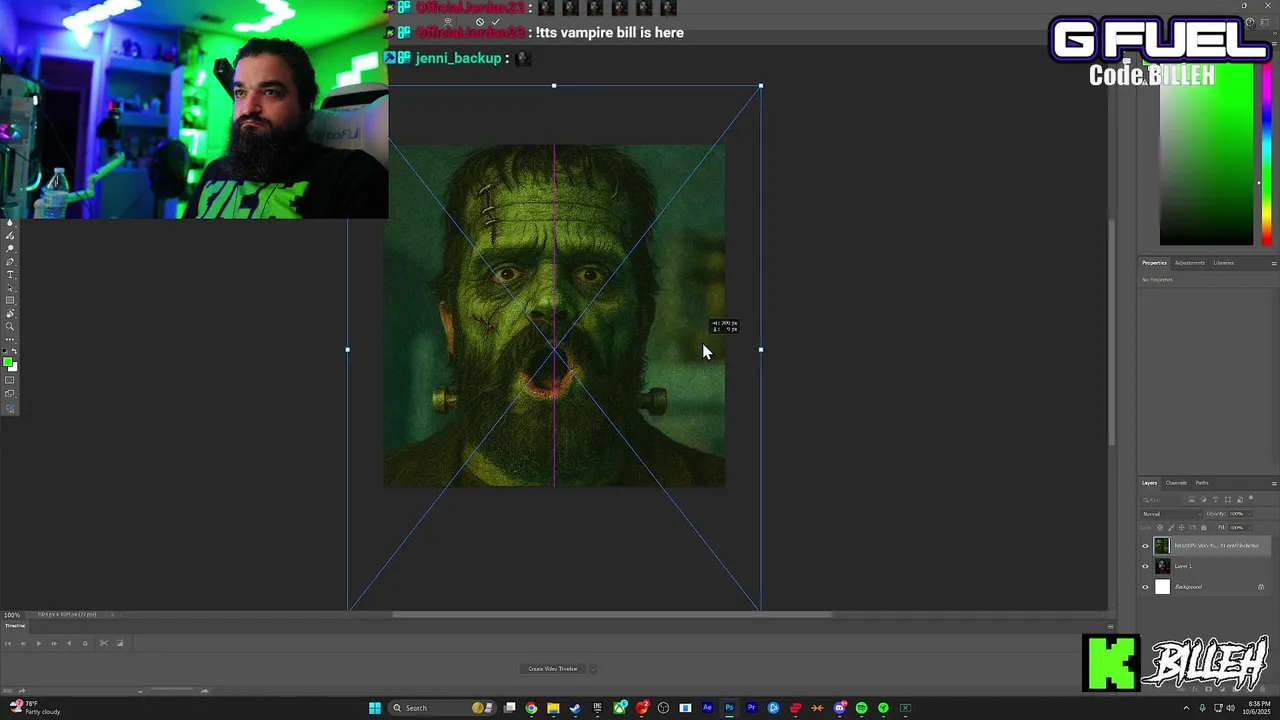Filter layers by pixel layers
Screen dimensions: 1280x720
[x=1192, y=500]
